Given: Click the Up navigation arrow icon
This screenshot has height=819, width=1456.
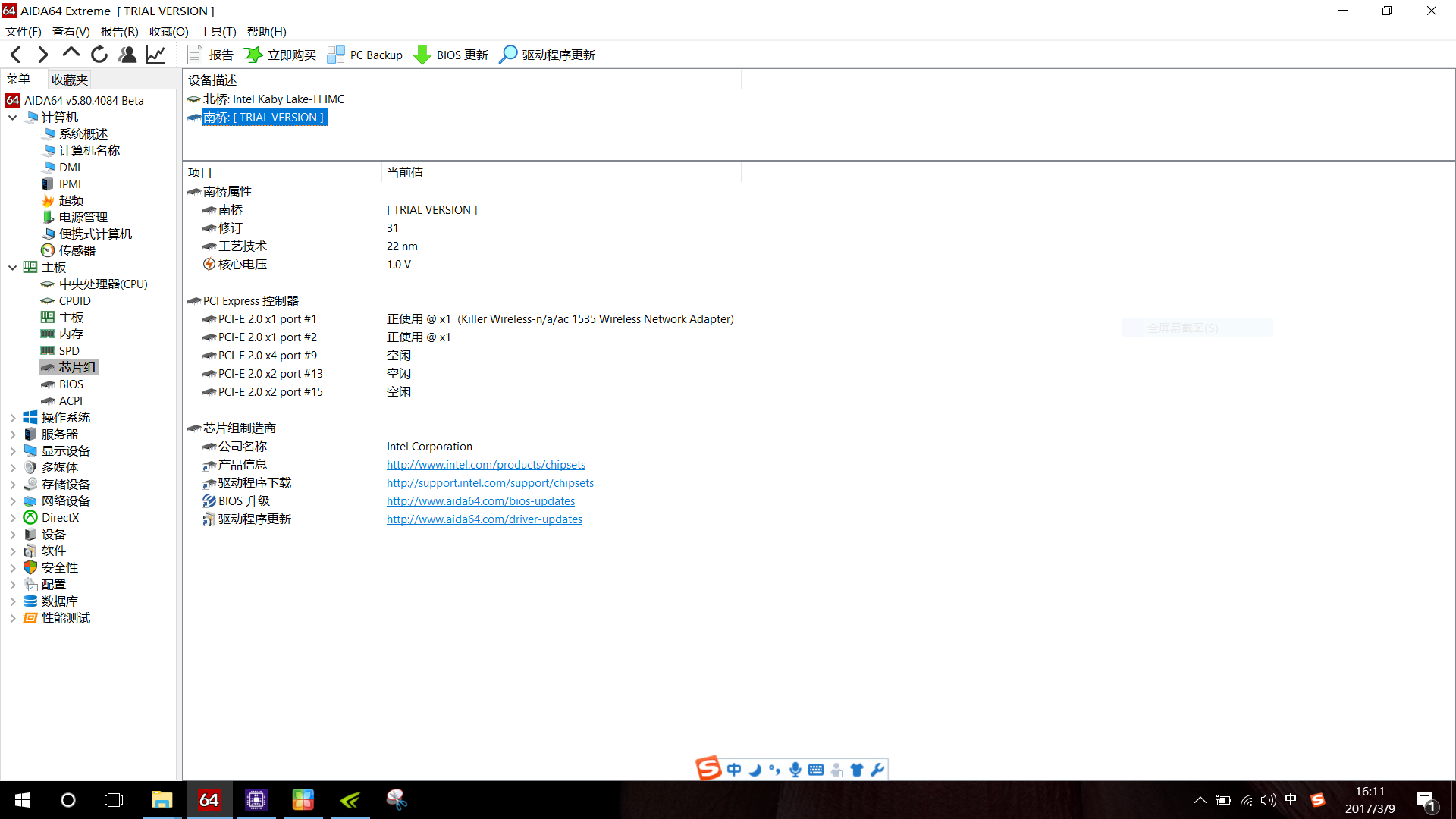Looking at the screenshot, I should point(71,53).
